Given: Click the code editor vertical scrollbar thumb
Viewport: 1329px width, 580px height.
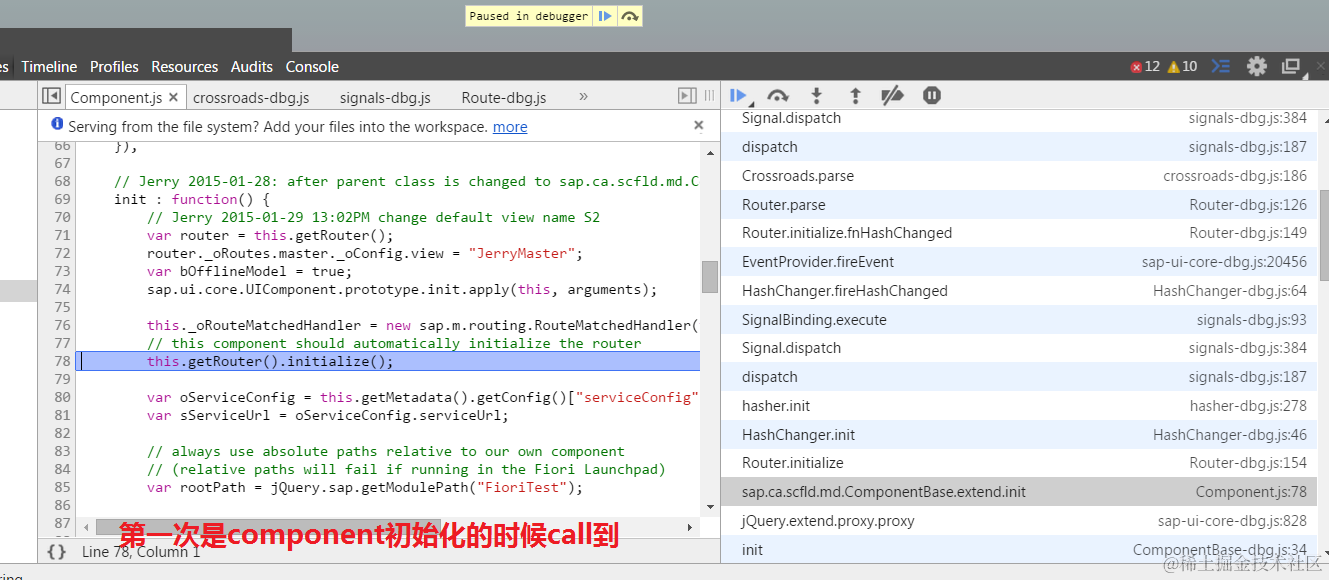Looking at the screenshot, I should click(710, 277).
